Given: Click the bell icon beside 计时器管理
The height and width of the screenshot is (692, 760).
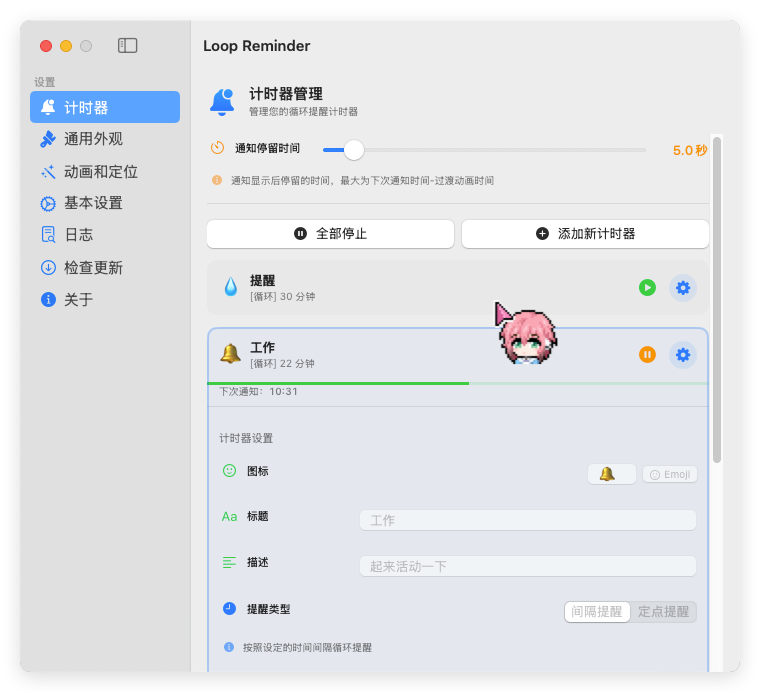Looking at the screenshot, I should click(x=222, y=102).
